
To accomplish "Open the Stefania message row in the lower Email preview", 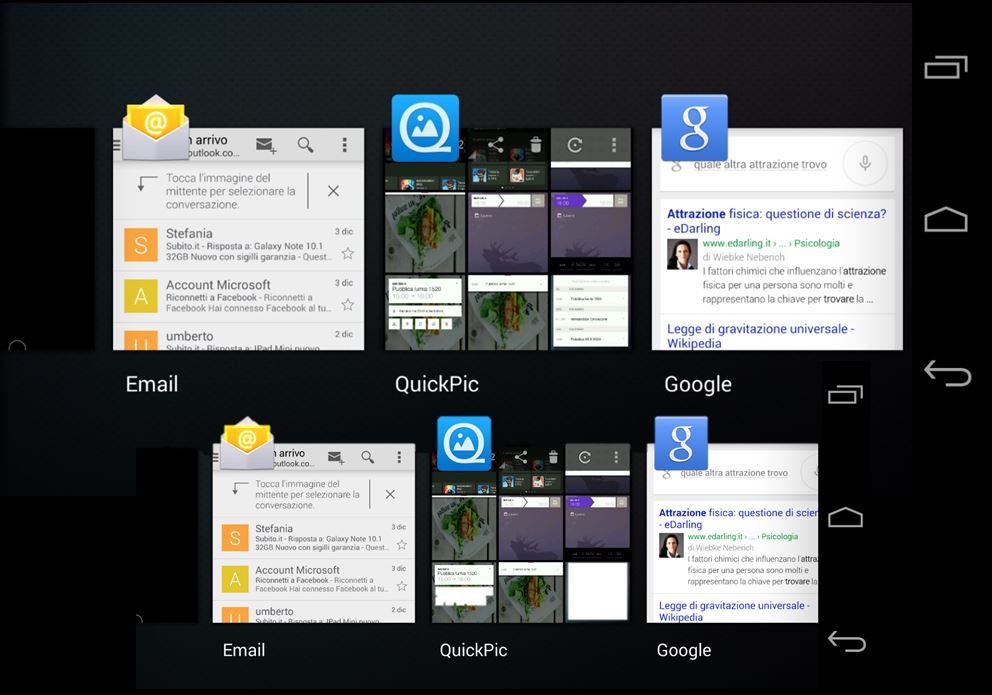I will point(314,537).
